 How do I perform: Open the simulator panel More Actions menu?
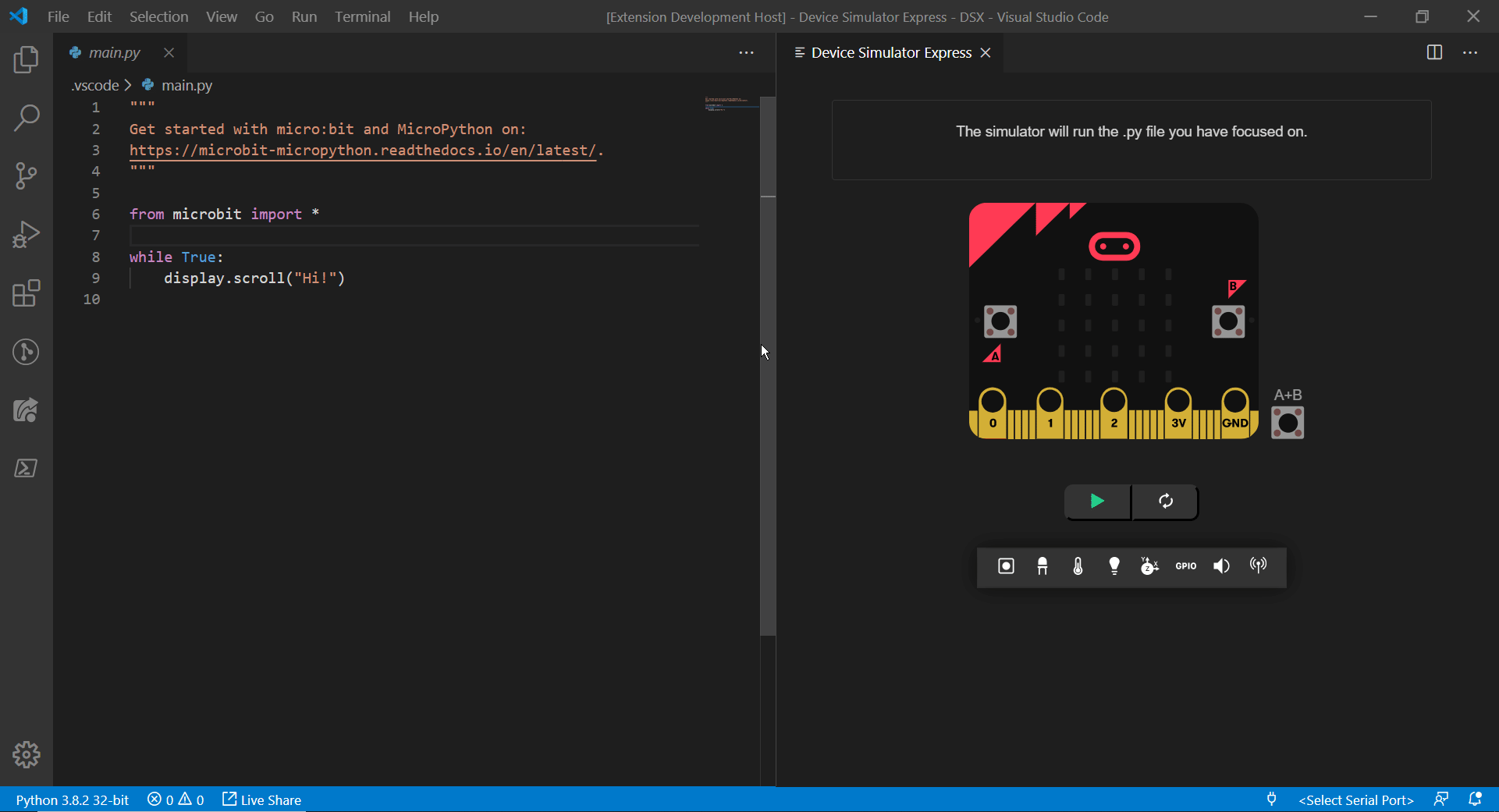click(x=1472, y=52)
